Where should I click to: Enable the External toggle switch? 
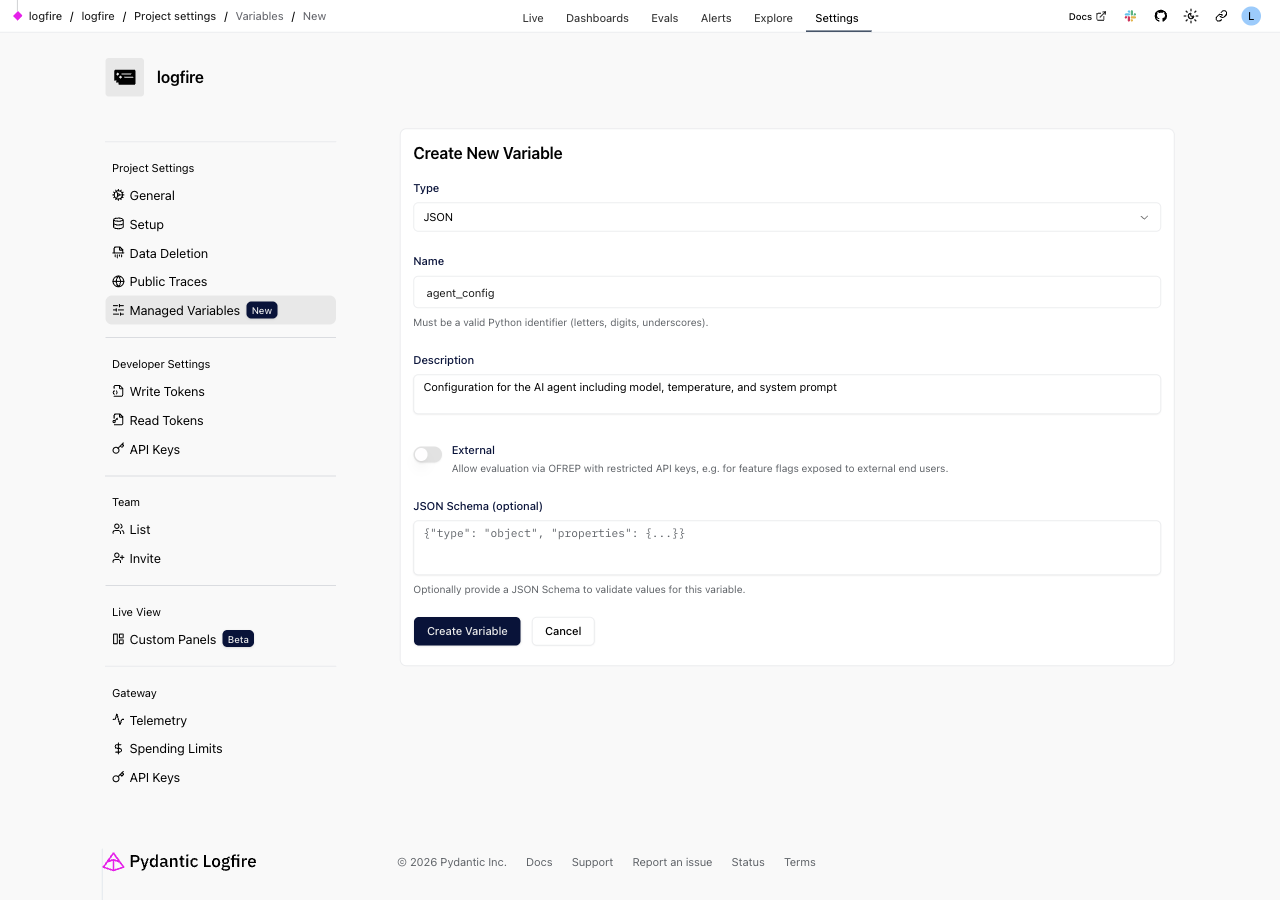427,454
